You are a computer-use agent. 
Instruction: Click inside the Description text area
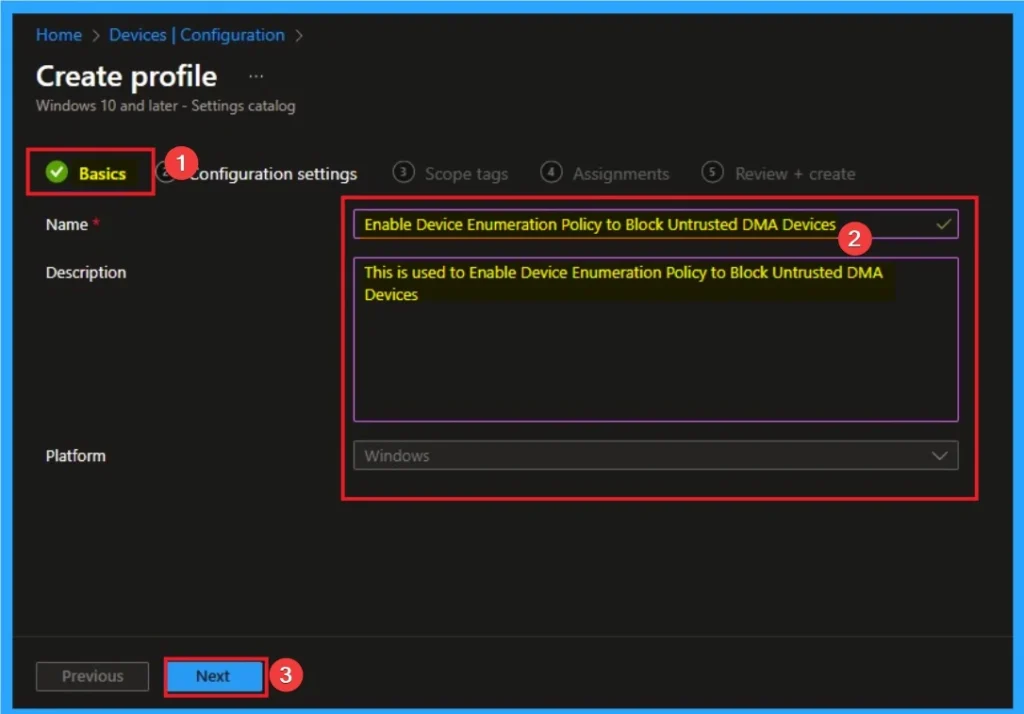(655, 350)
